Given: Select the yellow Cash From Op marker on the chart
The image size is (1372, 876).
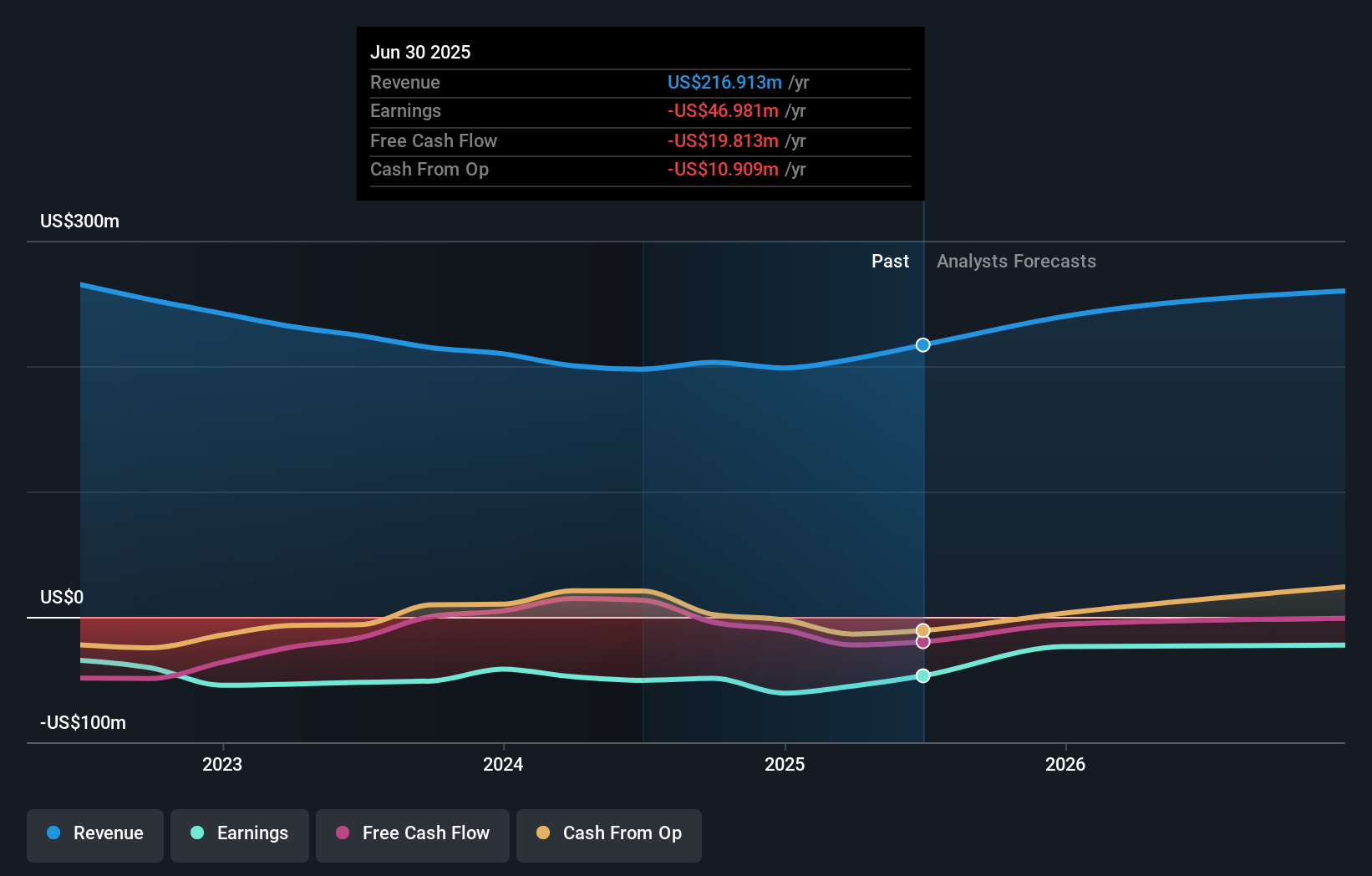Looking at the screenshot, I should tap(922, 630).
